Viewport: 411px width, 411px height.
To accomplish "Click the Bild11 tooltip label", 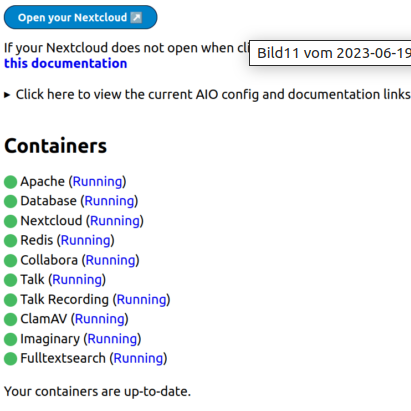I will point(330,53).
